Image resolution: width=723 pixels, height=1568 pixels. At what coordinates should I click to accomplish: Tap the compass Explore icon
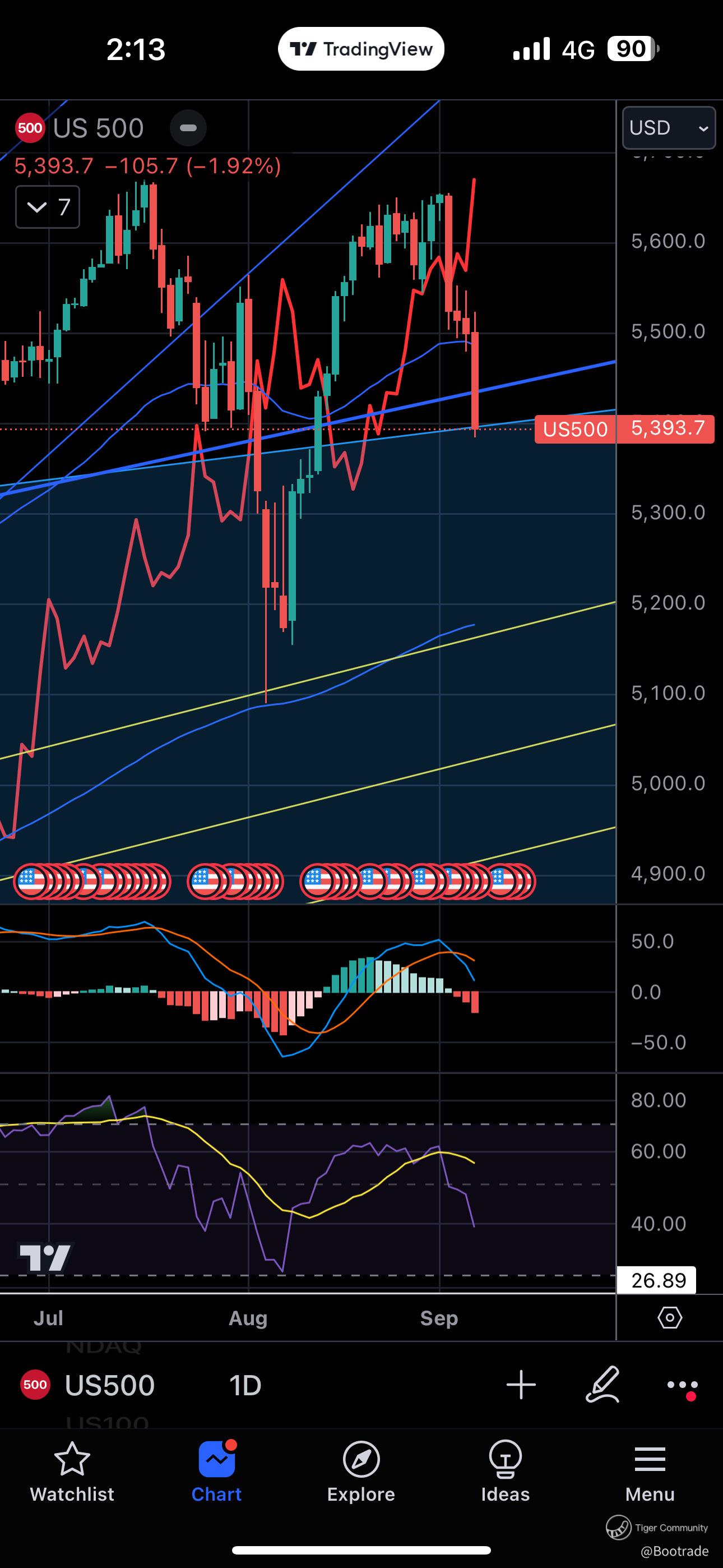(x=361, y=1459)
